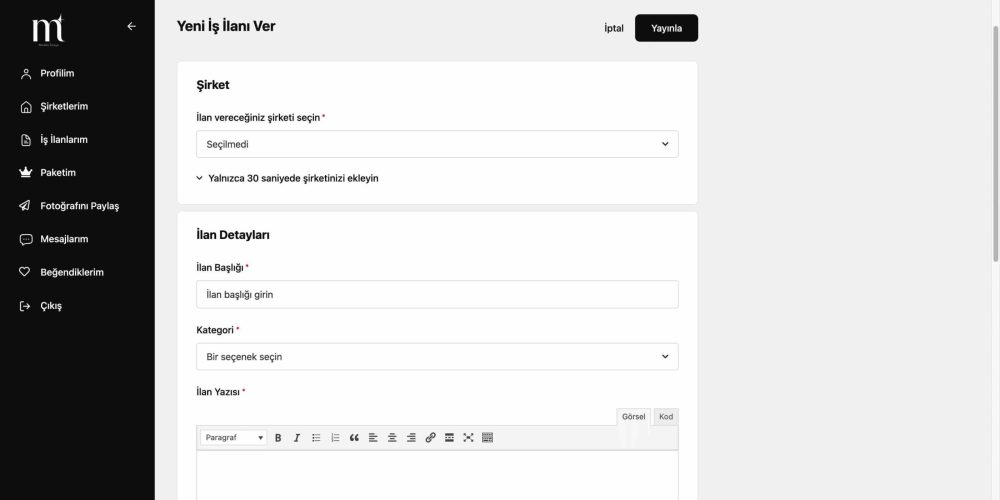Switch to the Görsel editor tab
1000x500 pixels.
pyautogui.click(x=634, y=416)
